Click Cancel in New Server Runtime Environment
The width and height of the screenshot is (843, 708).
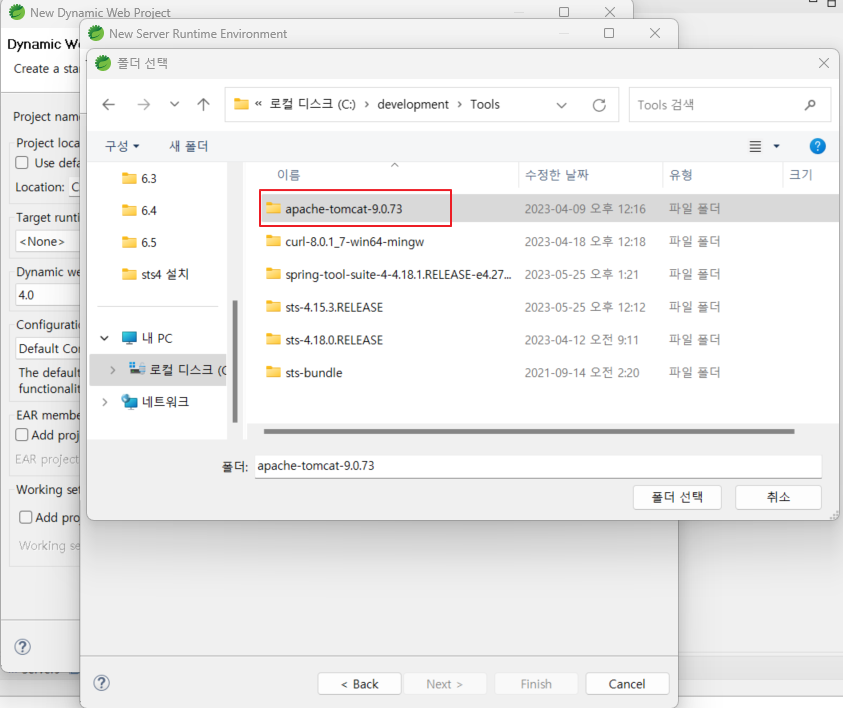(627, 684)
